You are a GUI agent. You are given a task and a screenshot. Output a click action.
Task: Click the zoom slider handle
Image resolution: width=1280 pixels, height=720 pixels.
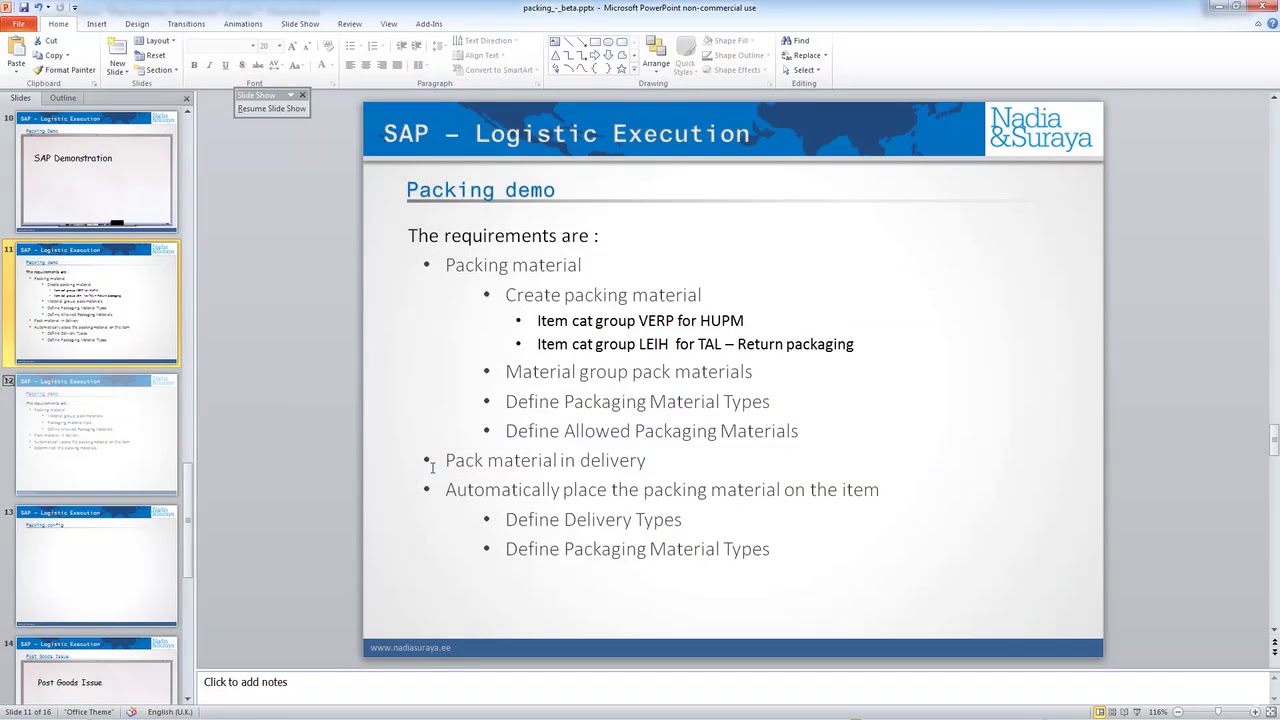click(x=1218, y=712)
